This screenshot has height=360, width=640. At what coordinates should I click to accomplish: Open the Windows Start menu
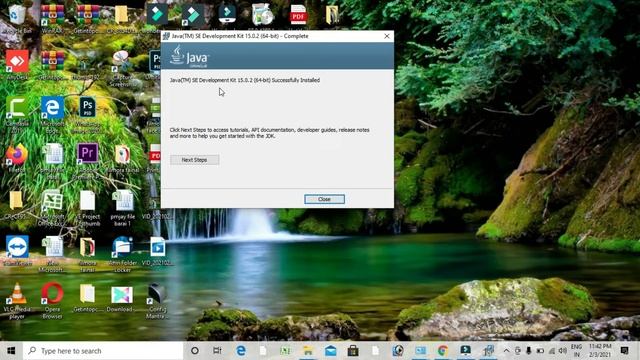(11, 351)
